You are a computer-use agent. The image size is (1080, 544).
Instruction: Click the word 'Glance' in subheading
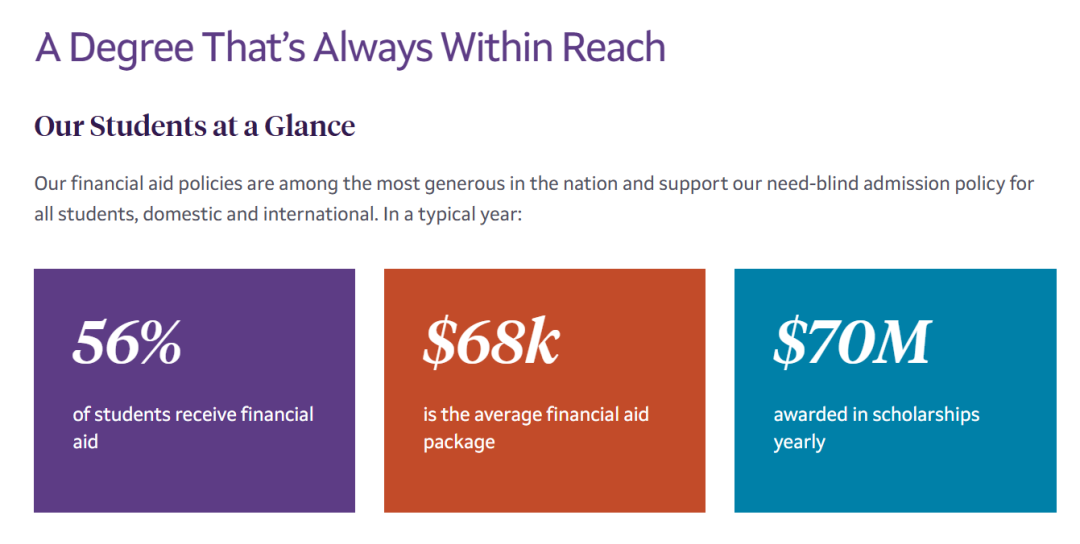(309, 126)
